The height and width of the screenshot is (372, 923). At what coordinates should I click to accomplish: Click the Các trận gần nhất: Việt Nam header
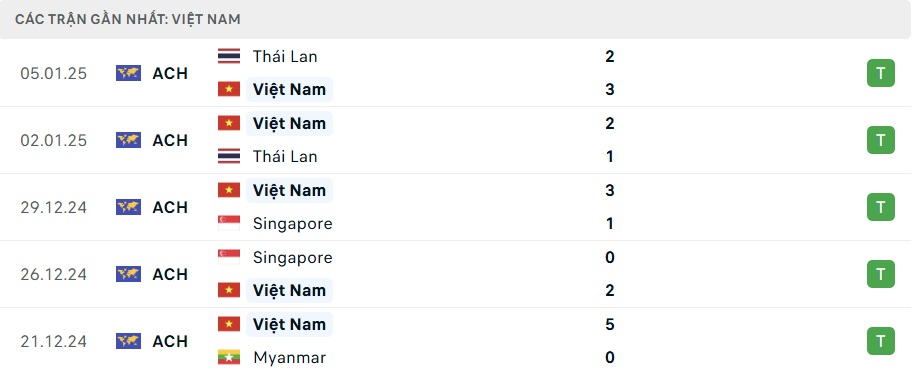click(x=128, y=19)
